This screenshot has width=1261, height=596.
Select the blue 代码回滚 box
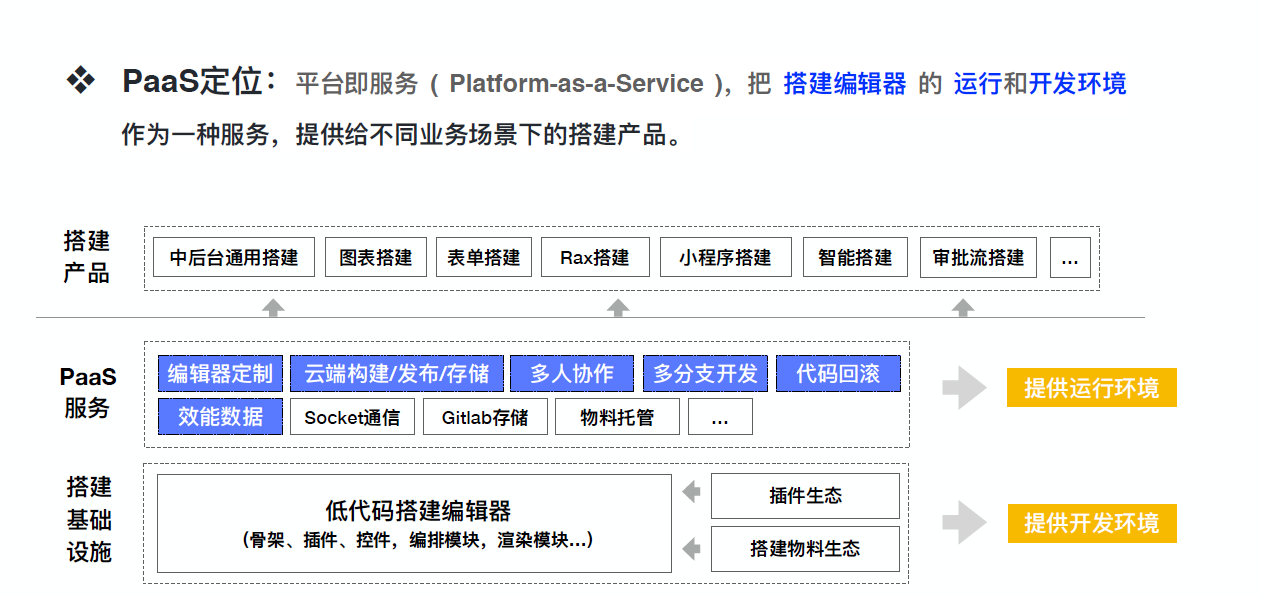pos(838,374)
